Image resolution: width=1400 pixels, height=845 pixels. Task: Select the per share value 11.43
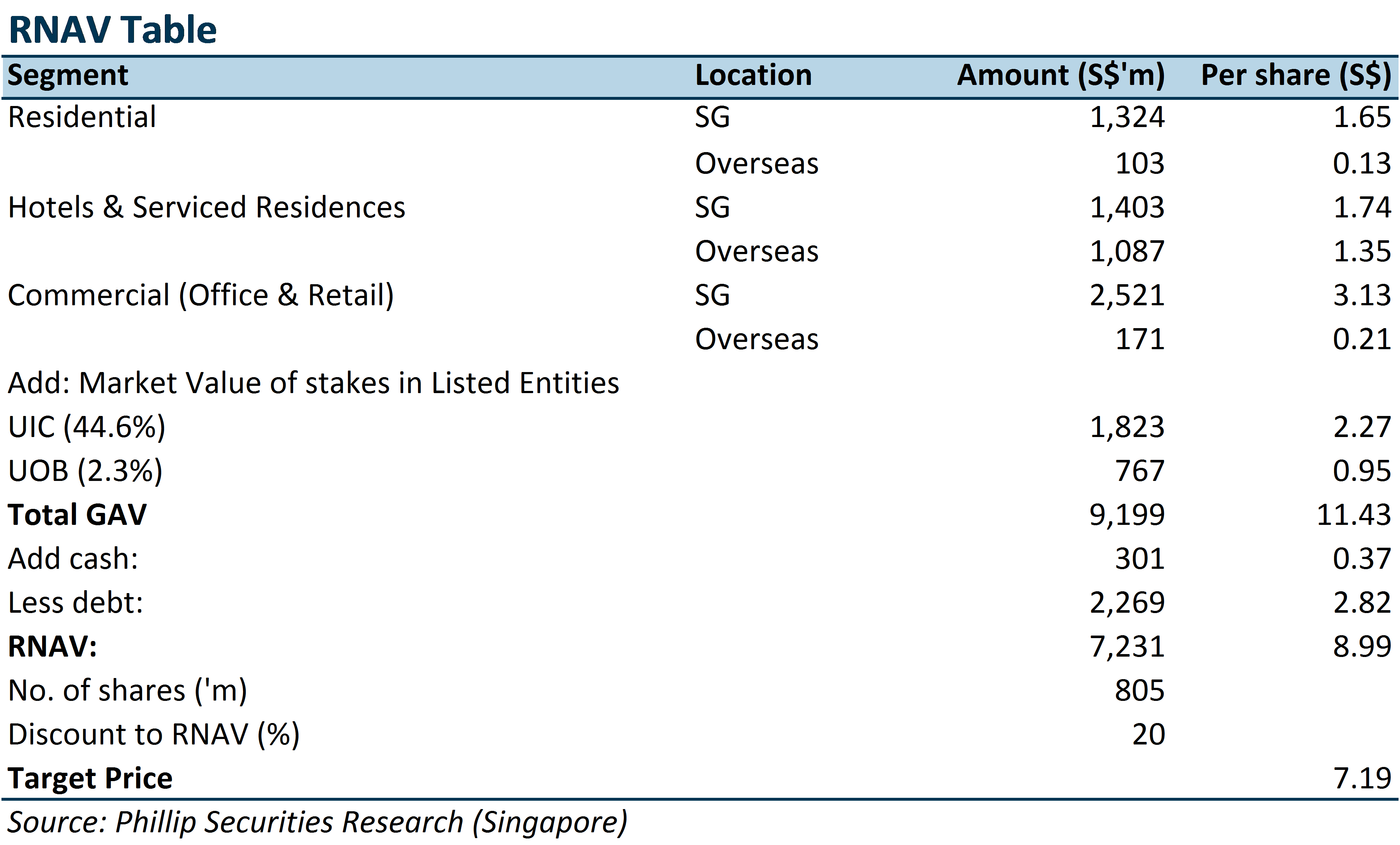(x=1354, y=515)
